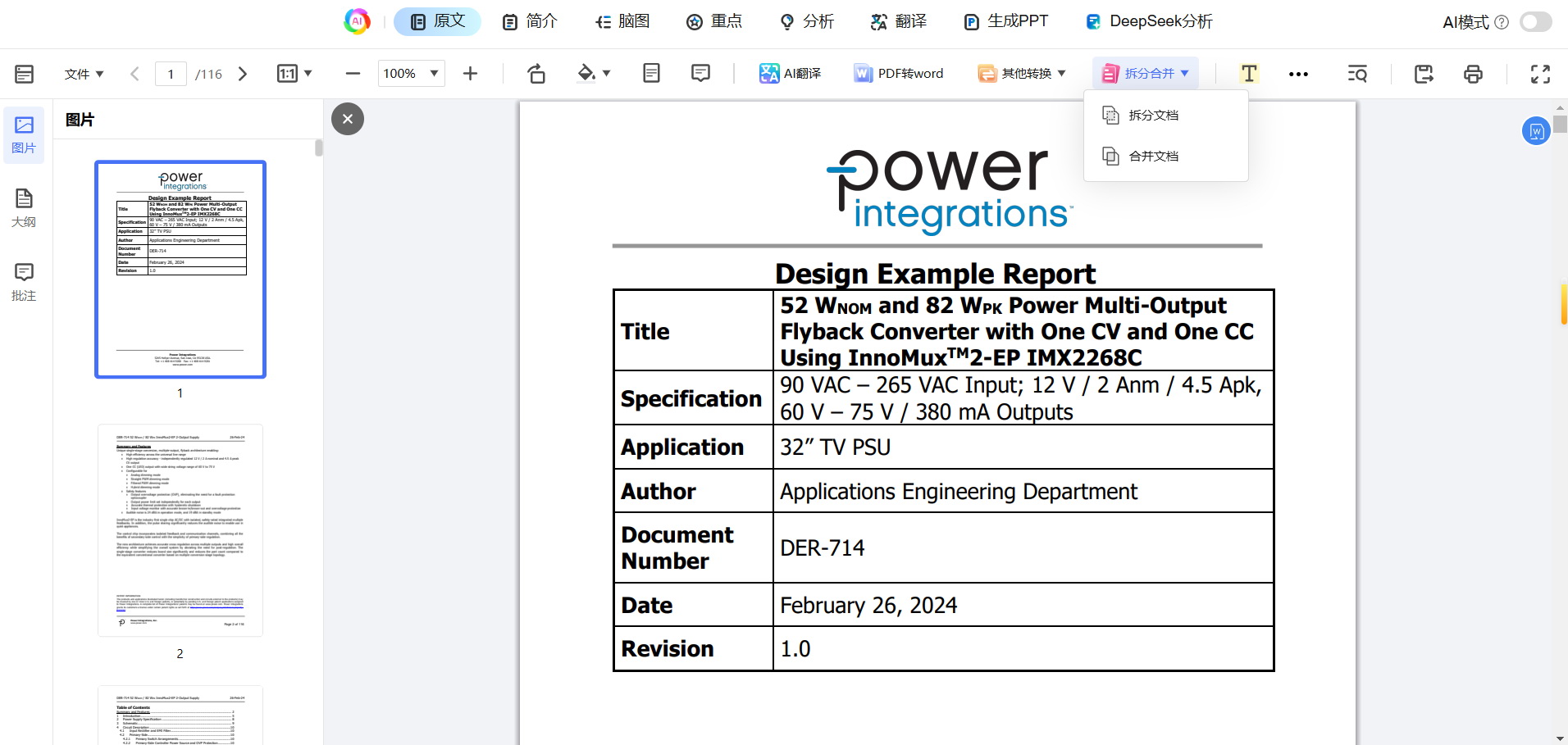The height and width of the screenshot is (745, 1568).
Task: Toggle the sidebar panel icon in toolbar
Action: coord(25,74)
